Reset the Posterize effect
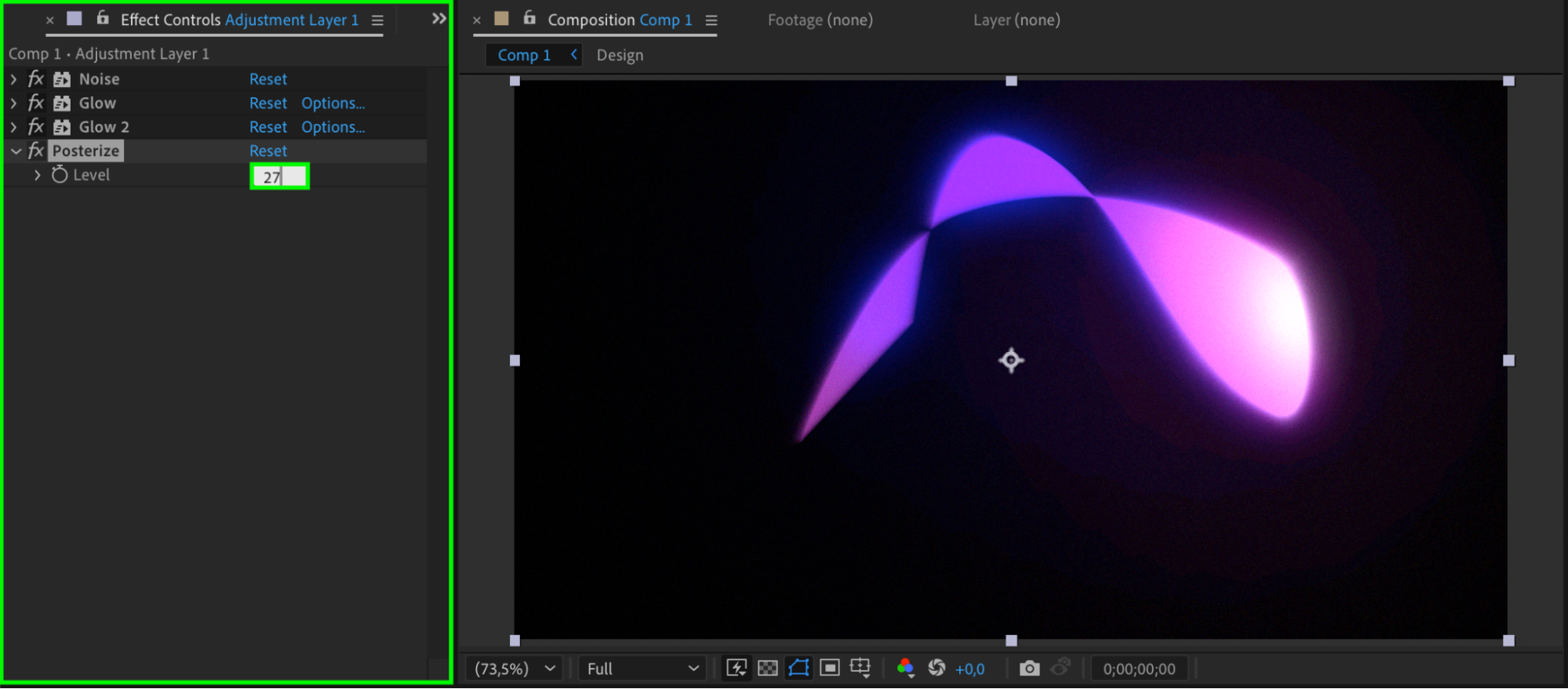 click(268, 150)
